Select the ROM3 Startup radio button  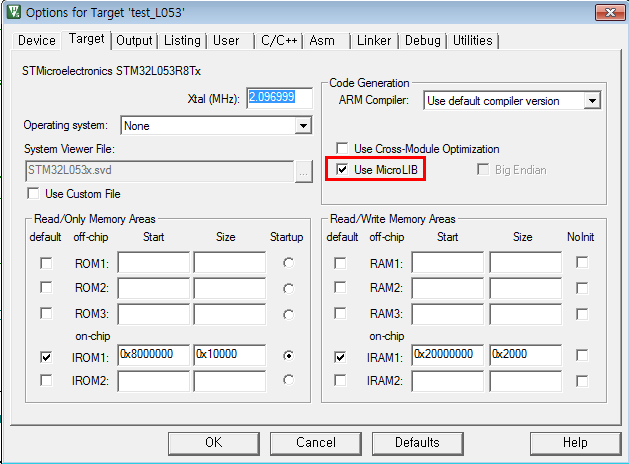pyautogui.click(x=288, y=314)
